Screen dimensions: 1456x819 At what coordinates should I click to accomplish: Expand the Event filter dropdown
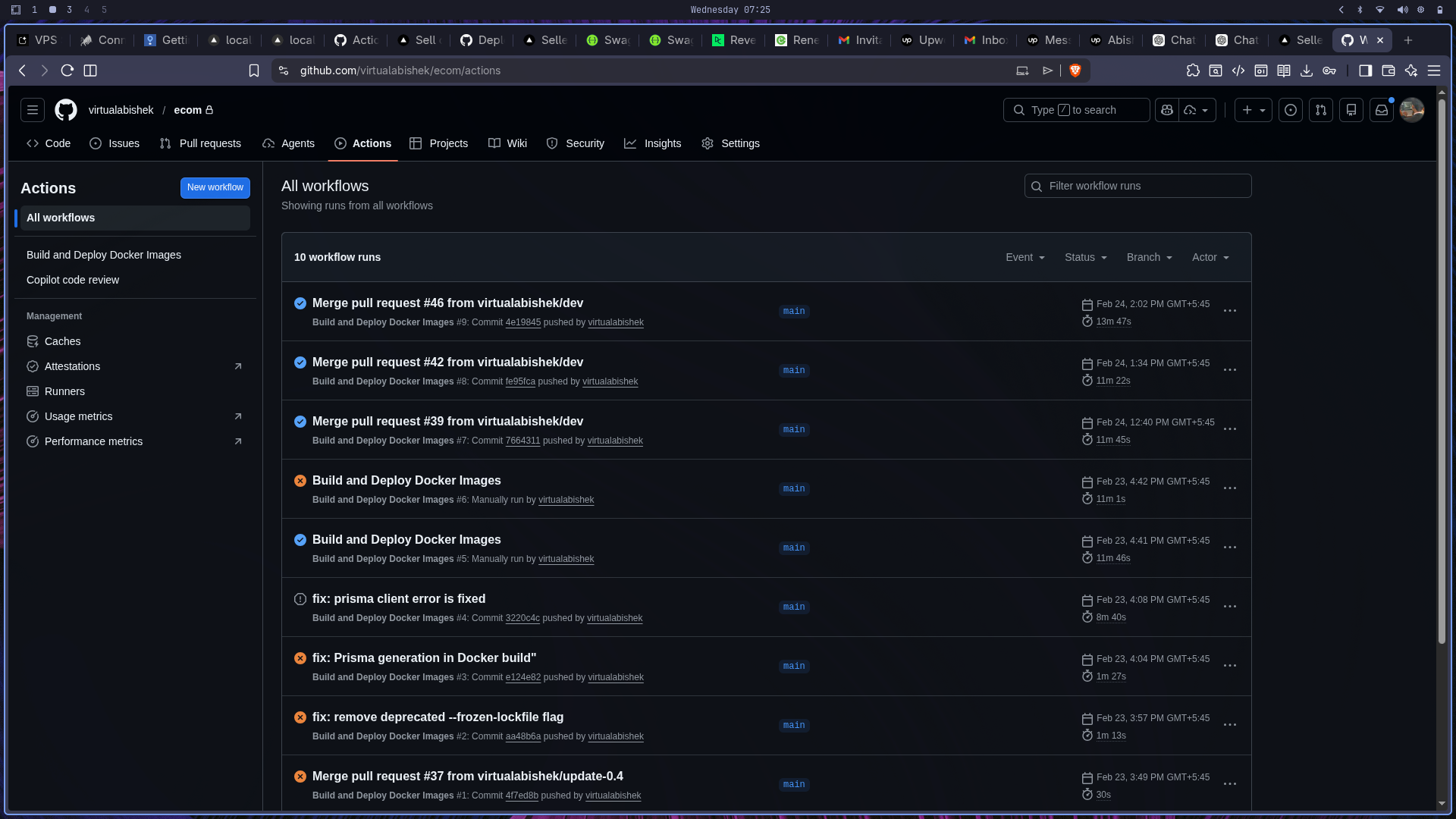pyautogui.click(x=1025, y=257)
